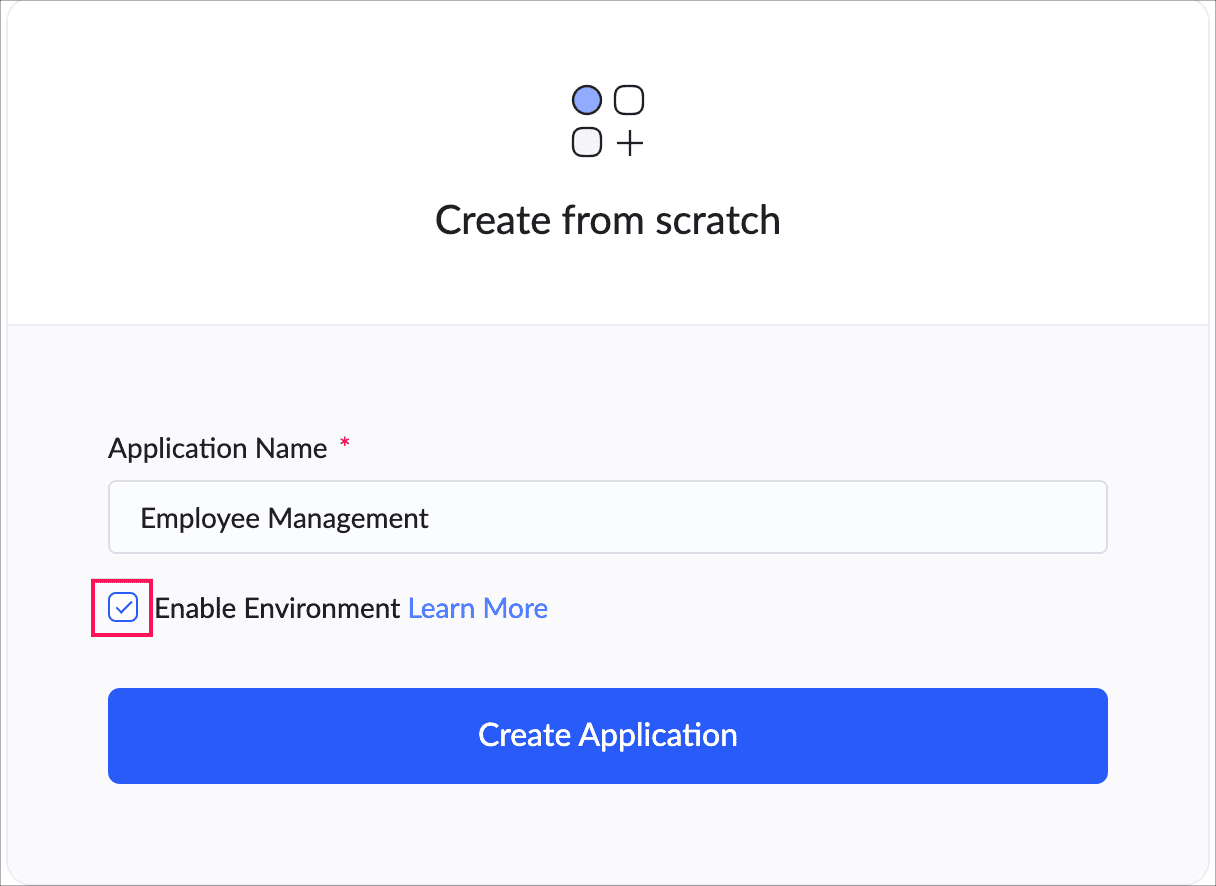Image resolution: width=1216 pixels, height=886 pixels.
Task: Click the checkmark inside the Enable Environment box
Action: point(123,607)
